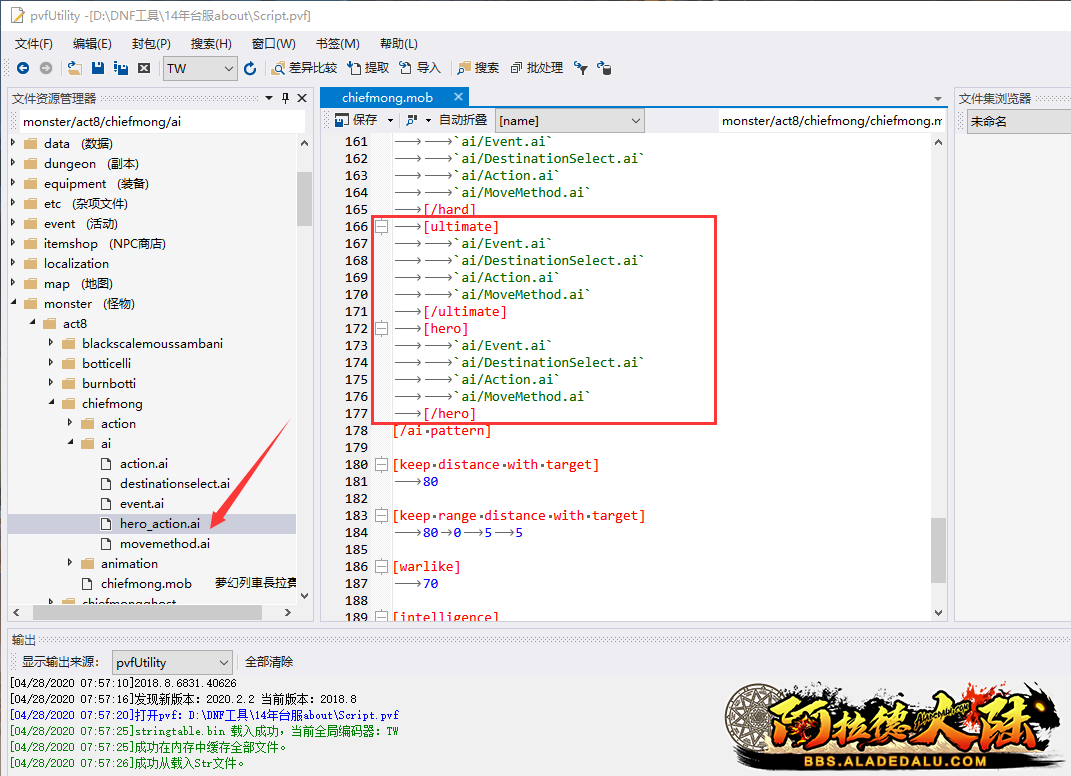The height and width of the screenshot is (776, 1071).
Task: Click the 导入 import tool
Action: pos(420,68)
